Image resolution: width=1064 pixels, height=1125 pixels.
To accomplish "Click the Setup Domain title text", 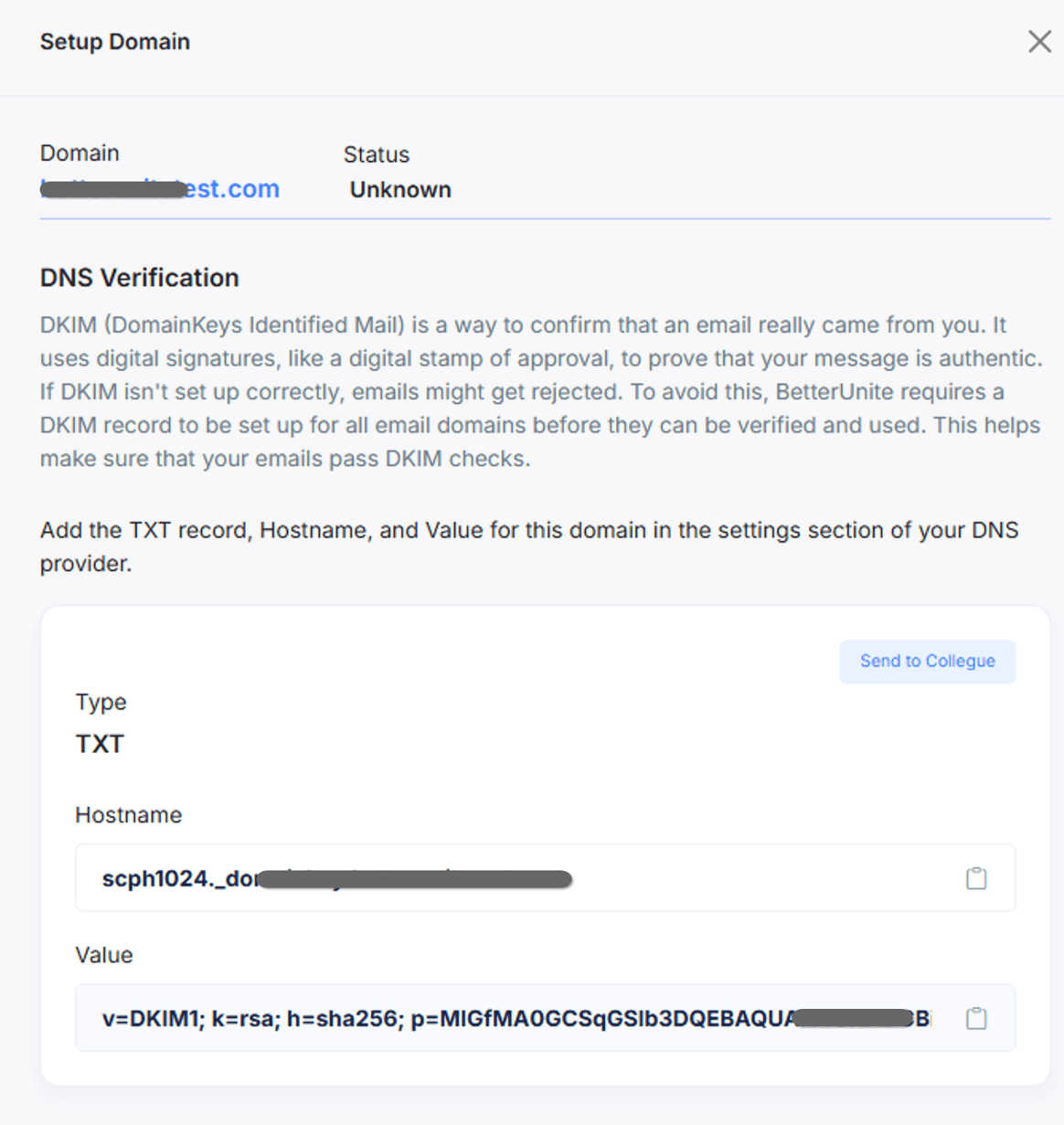I will 114,41.
